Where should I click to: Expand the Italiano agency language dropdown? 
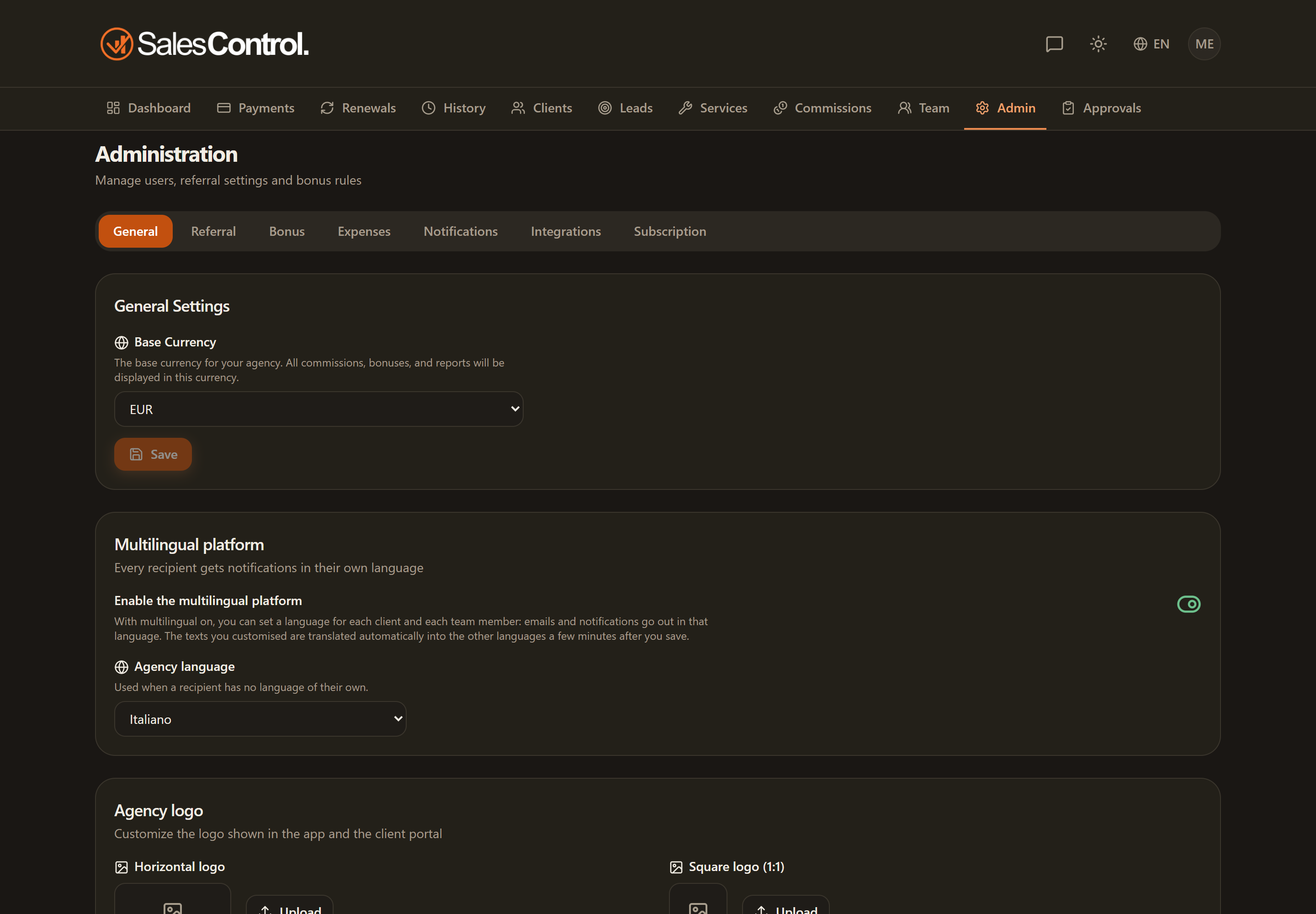point(260,719)
